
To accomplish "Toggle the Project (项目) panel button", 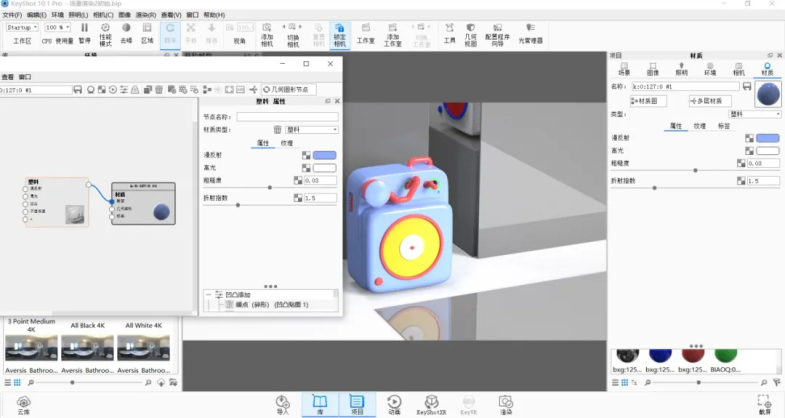I will coord(356,403).
